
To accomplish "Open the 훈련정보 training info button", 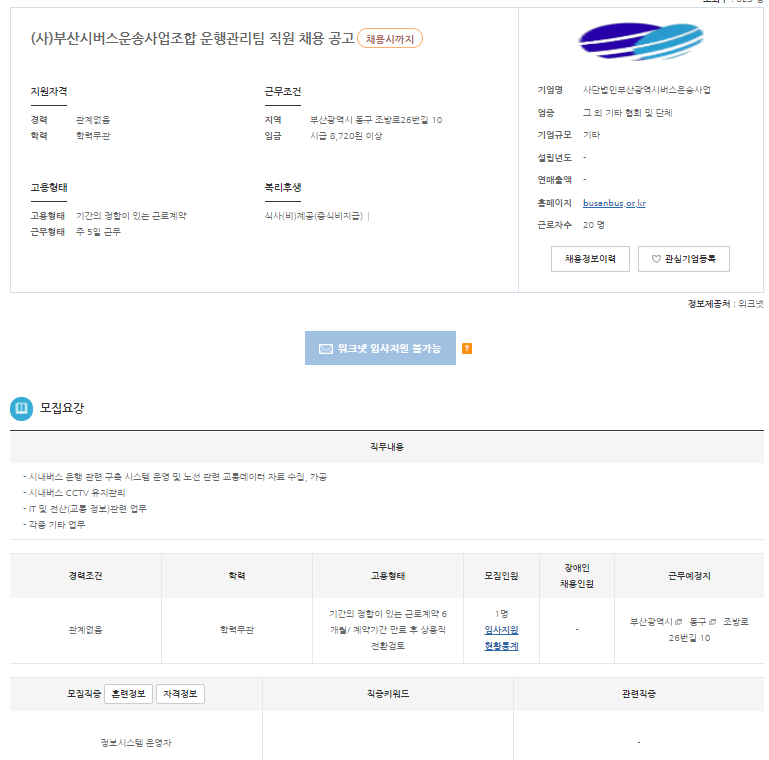I will tap(128, 694).
